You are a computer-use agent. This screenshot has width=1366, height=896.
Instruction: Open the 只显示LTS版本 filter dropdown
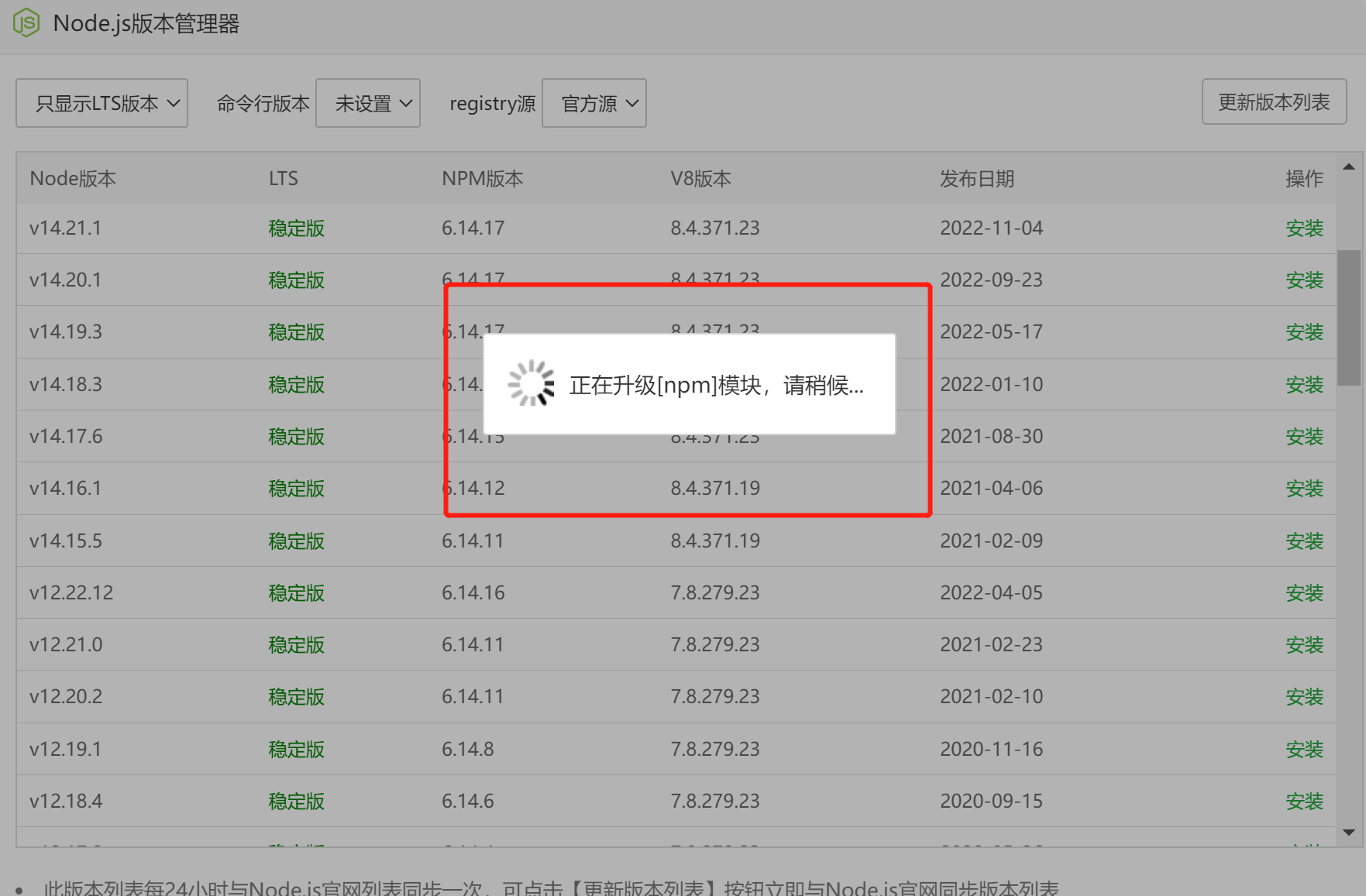click(102, 103)
